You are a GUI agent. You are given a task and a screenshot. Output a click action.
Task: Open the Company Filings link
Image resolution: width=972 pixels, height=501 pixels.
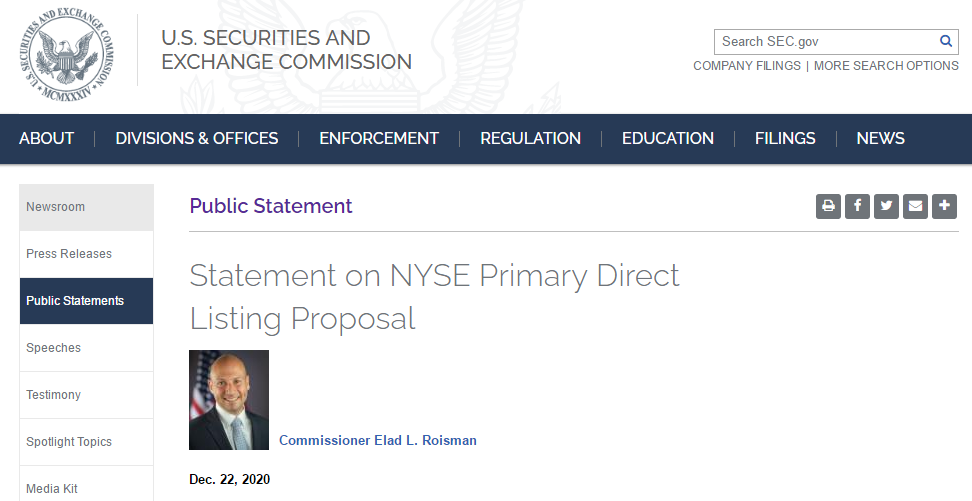point(747,66)
